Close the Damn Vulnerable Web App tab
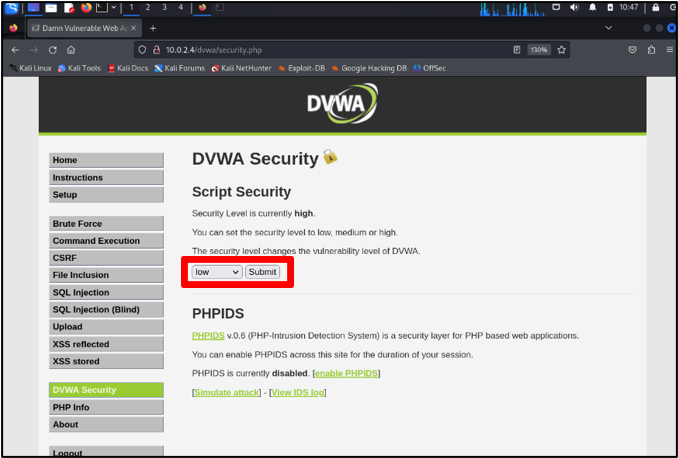This screenshot has width=678, height=458. click(133, 28)
